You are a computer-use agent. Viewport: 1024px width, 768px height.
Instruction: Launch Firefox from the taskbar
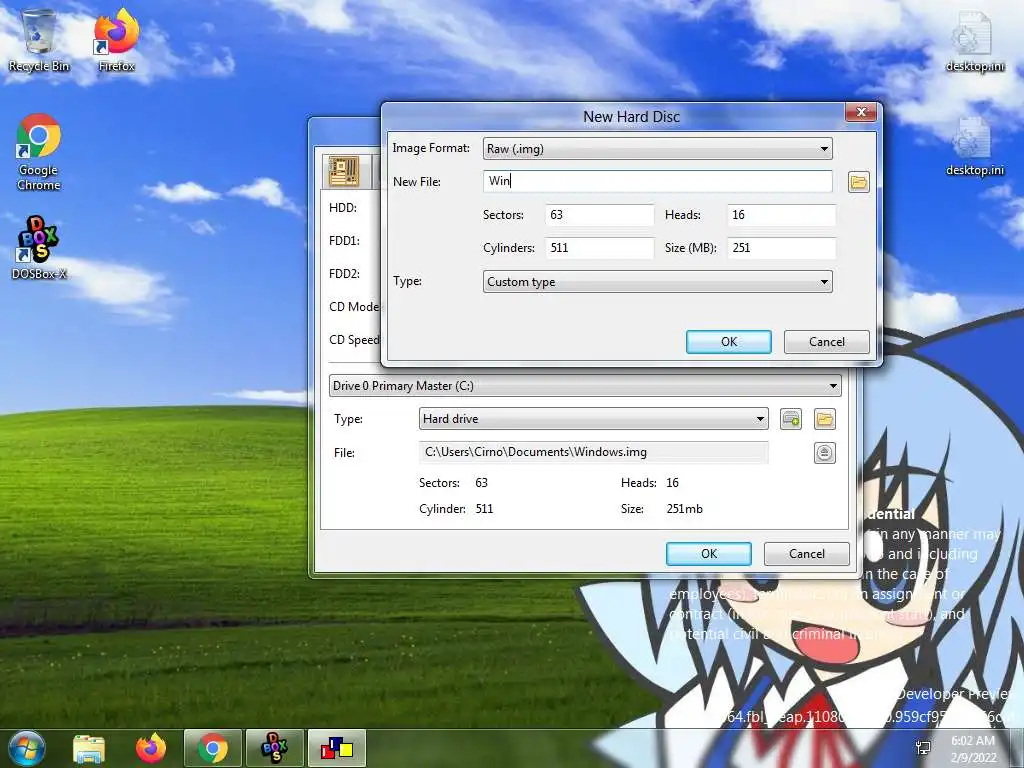coord(151,748)
